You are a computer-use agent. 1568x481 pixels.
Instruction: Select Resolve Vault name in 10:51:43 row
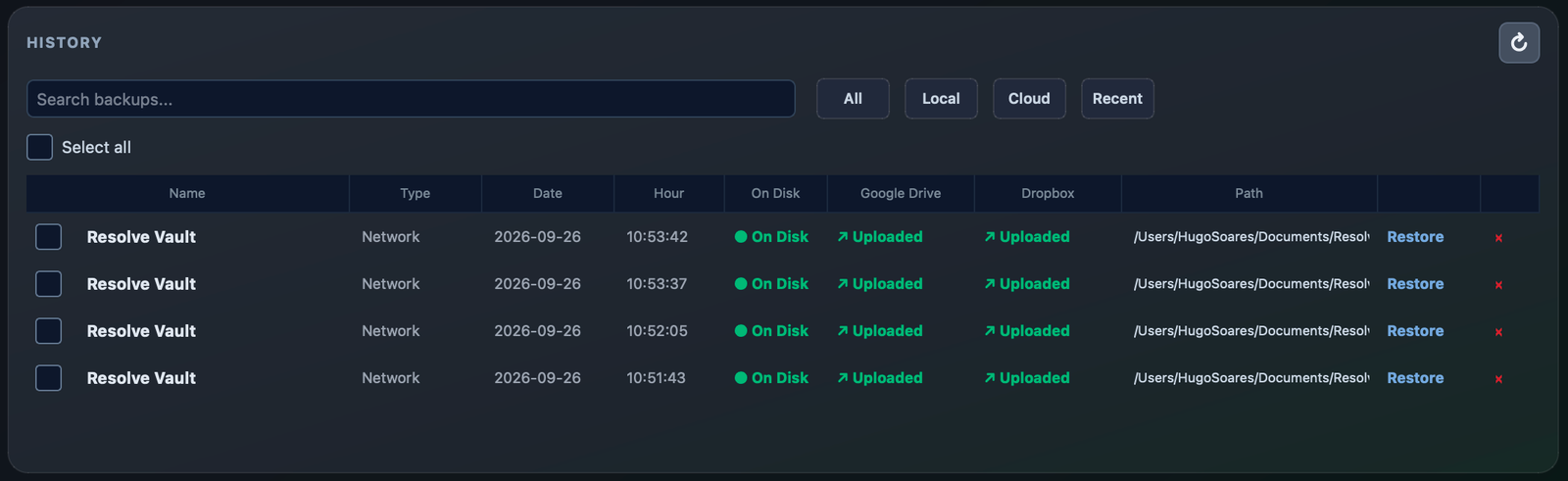point(141,378)
